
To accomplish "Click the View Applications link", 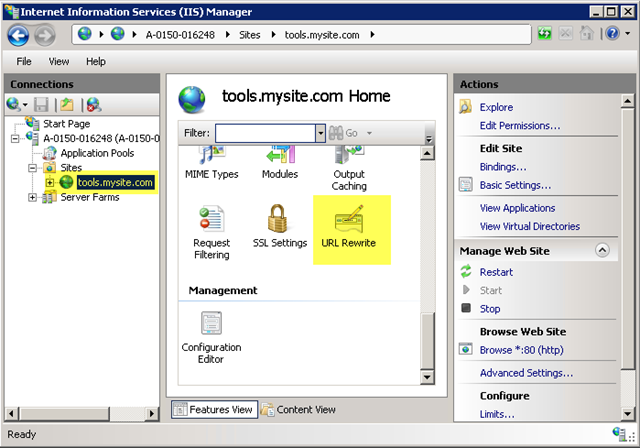I will (x=518, y=208).
